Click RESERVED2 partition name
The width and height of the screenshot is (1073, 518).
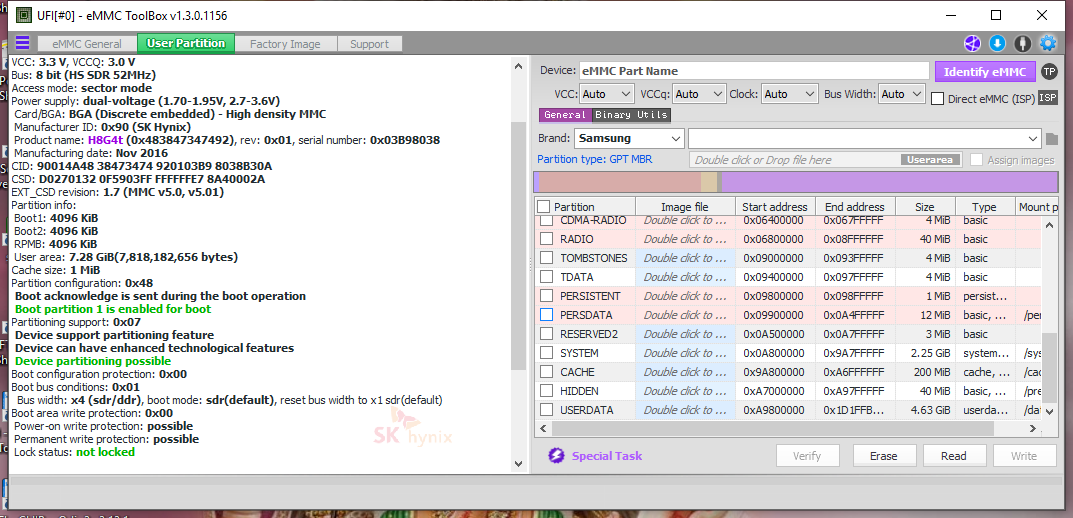point(589,334)
